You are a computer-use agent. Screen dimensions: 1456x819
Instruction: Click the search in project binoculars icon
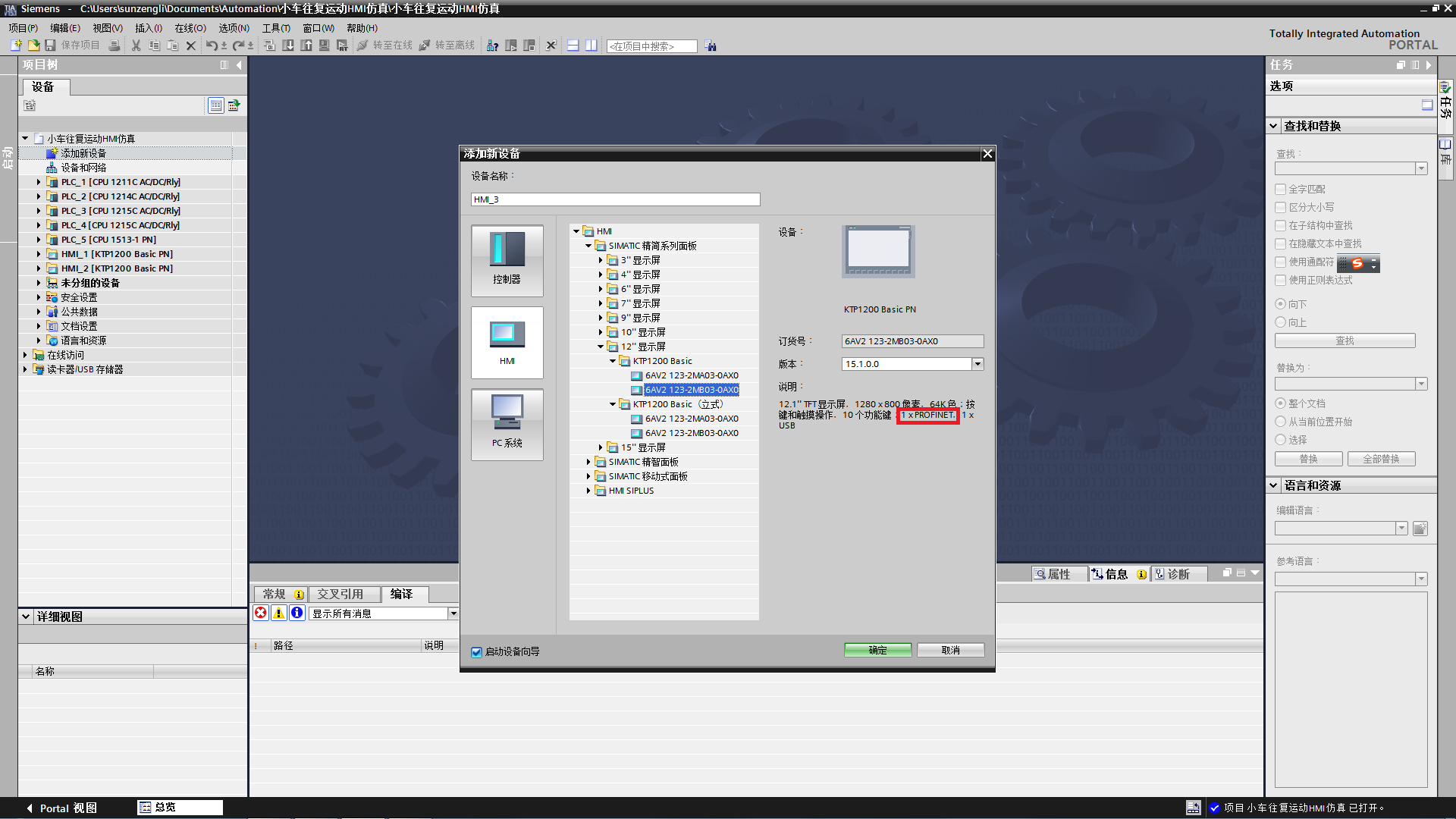click(x=710, y=46)
